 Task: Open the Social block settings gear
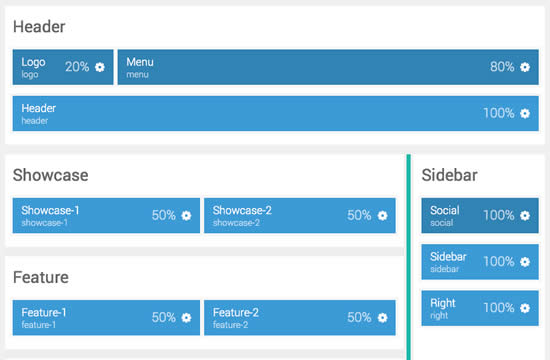pyautogui.click(x=525, y=215)
